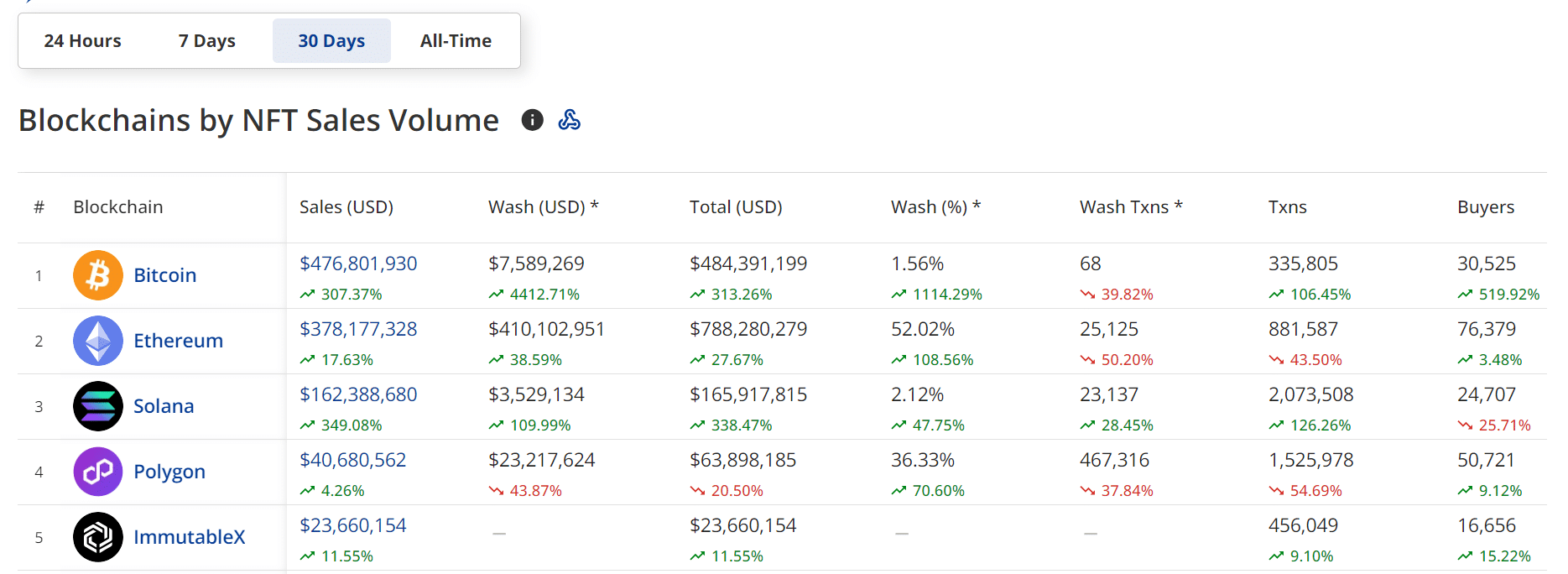Select the 7 Days time range

click(x=206, y=41)
